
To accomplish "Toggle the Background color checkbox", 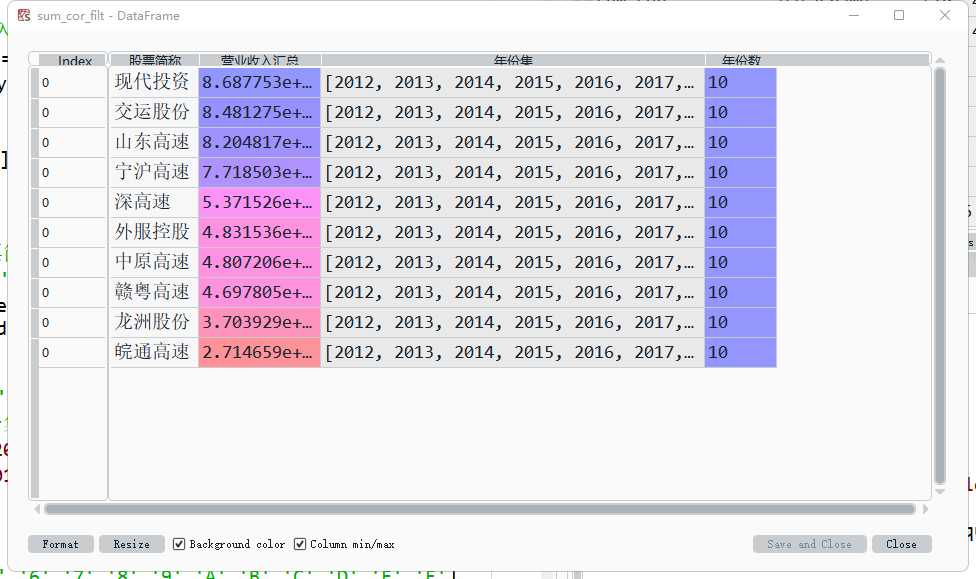I will (179, 544).
